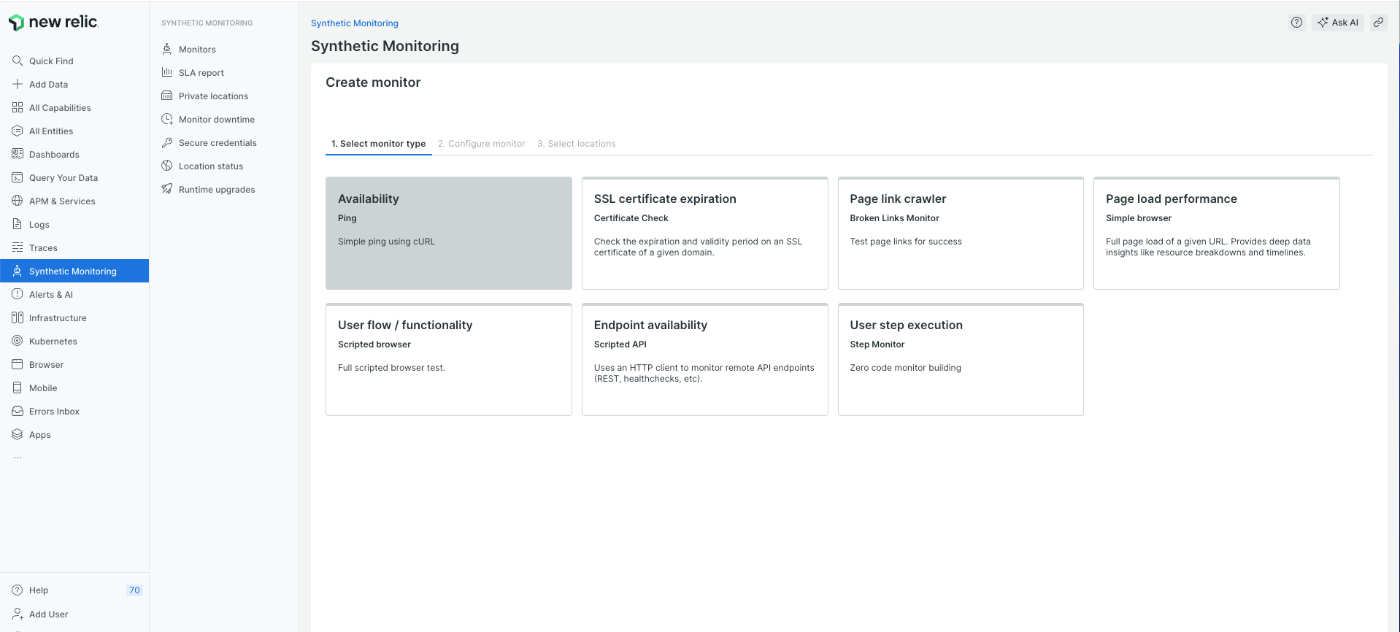Open the Apps cube icon
Viewport: 1400px width, 632px height.
coord(17,434)
